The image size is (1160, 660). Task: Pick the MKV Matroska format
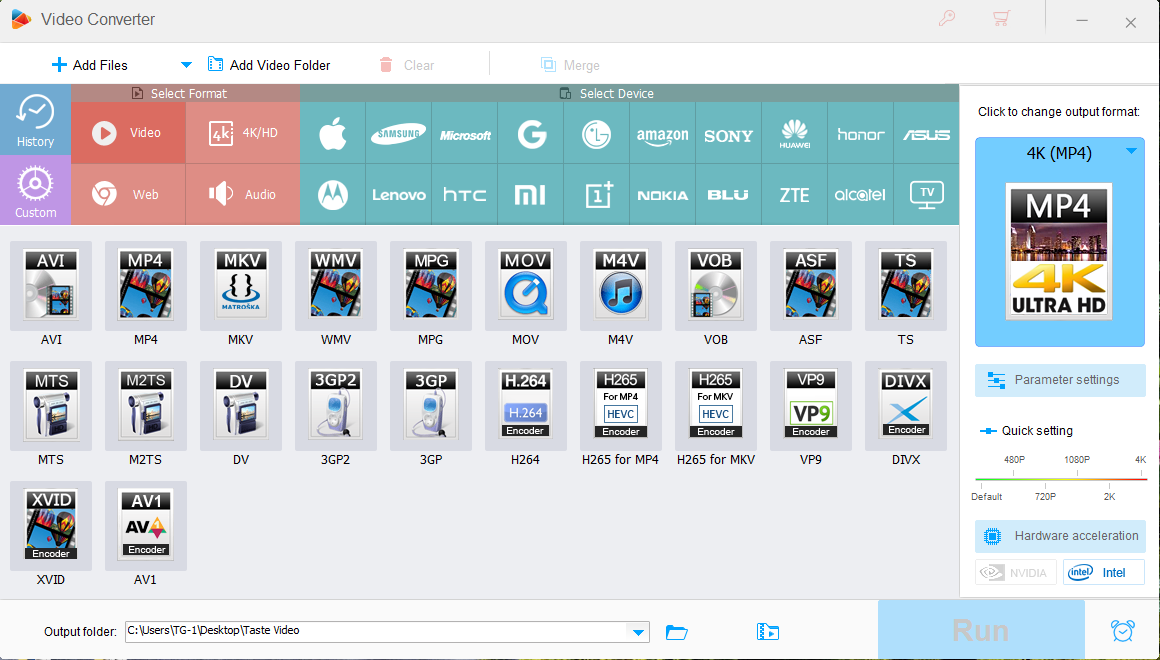click(x=240, y=286)
